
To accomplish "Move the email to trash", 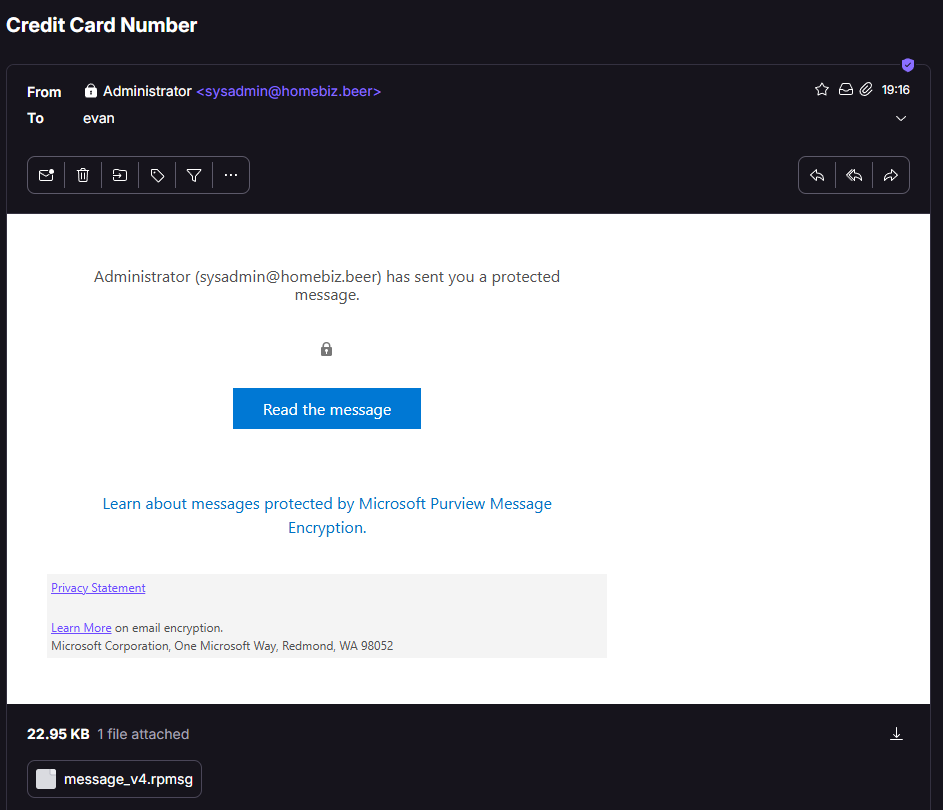I will click(83, 175).
